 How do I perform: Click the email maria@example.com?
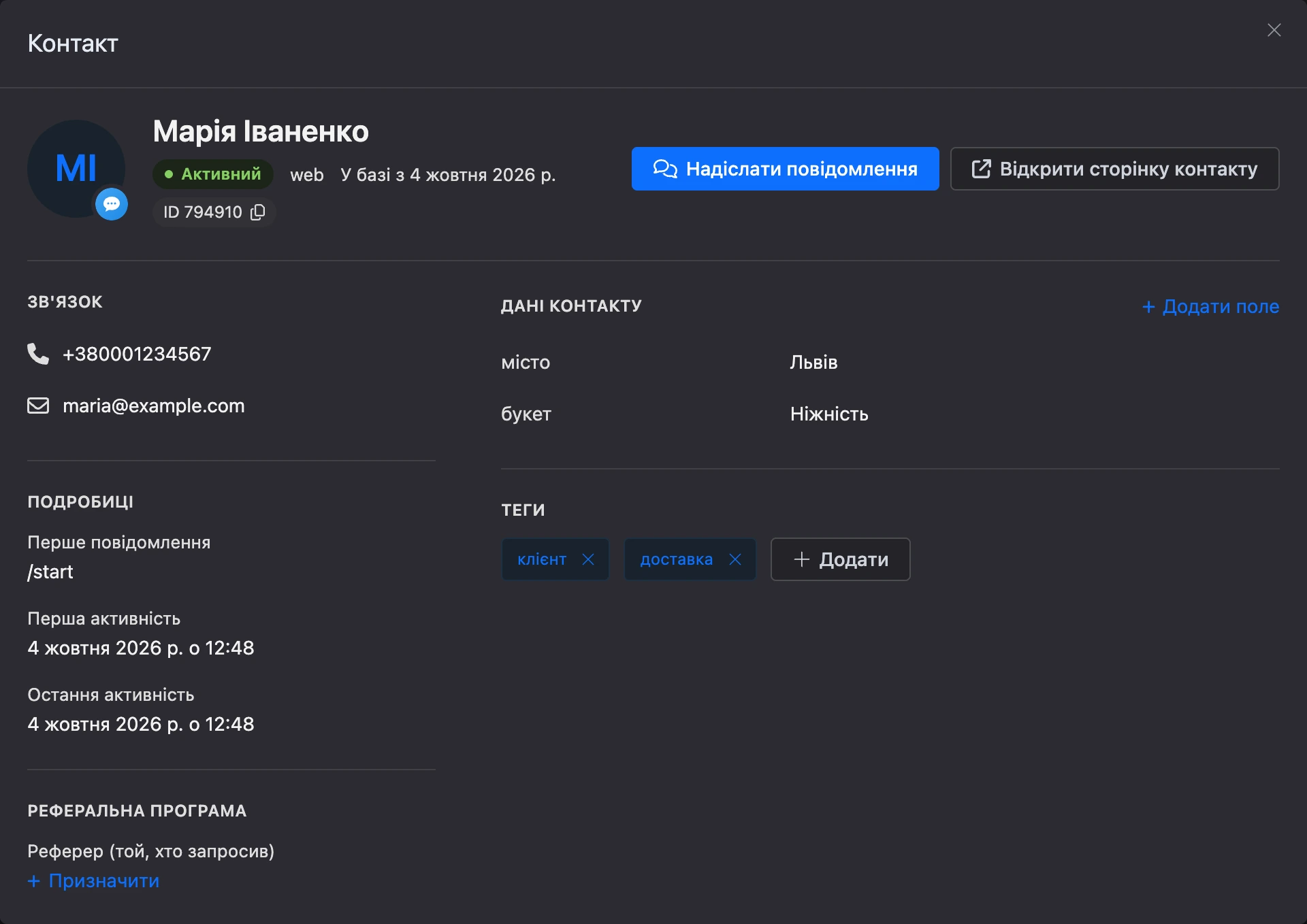click(x=154, y=406)
